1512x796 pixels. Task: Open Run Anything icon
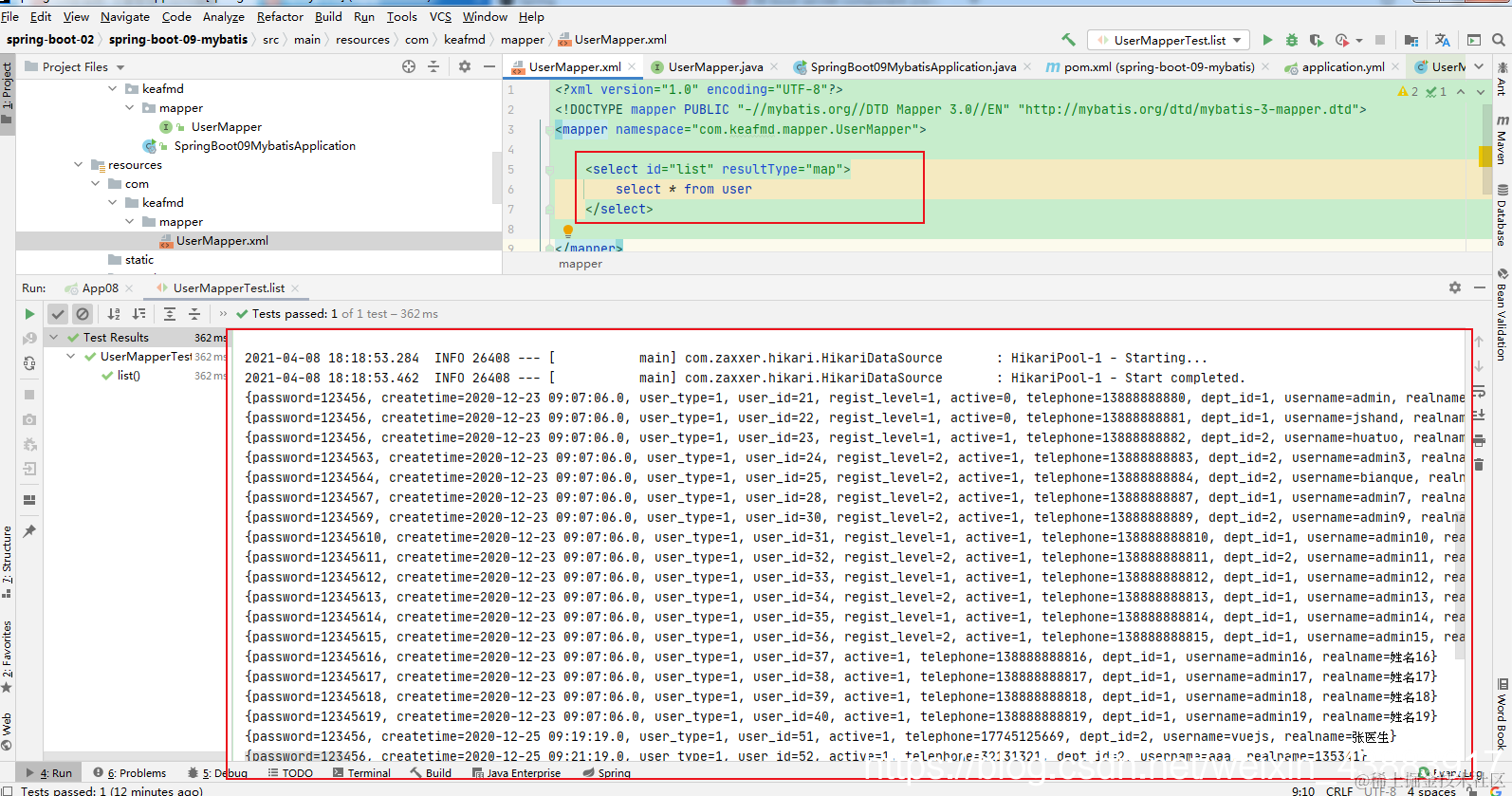click(x=1474, y=40)
